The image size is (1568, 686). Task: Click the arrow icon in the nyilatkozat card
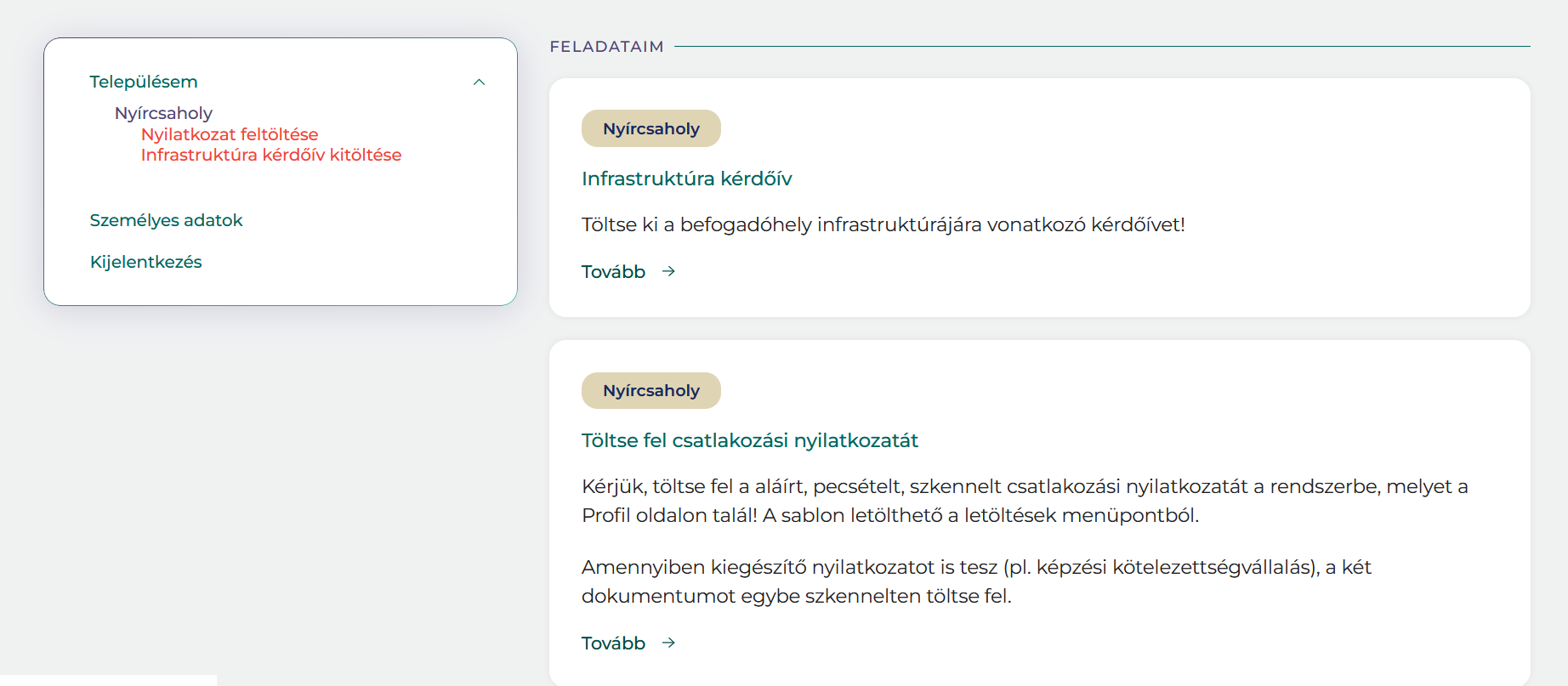point(669,643)
